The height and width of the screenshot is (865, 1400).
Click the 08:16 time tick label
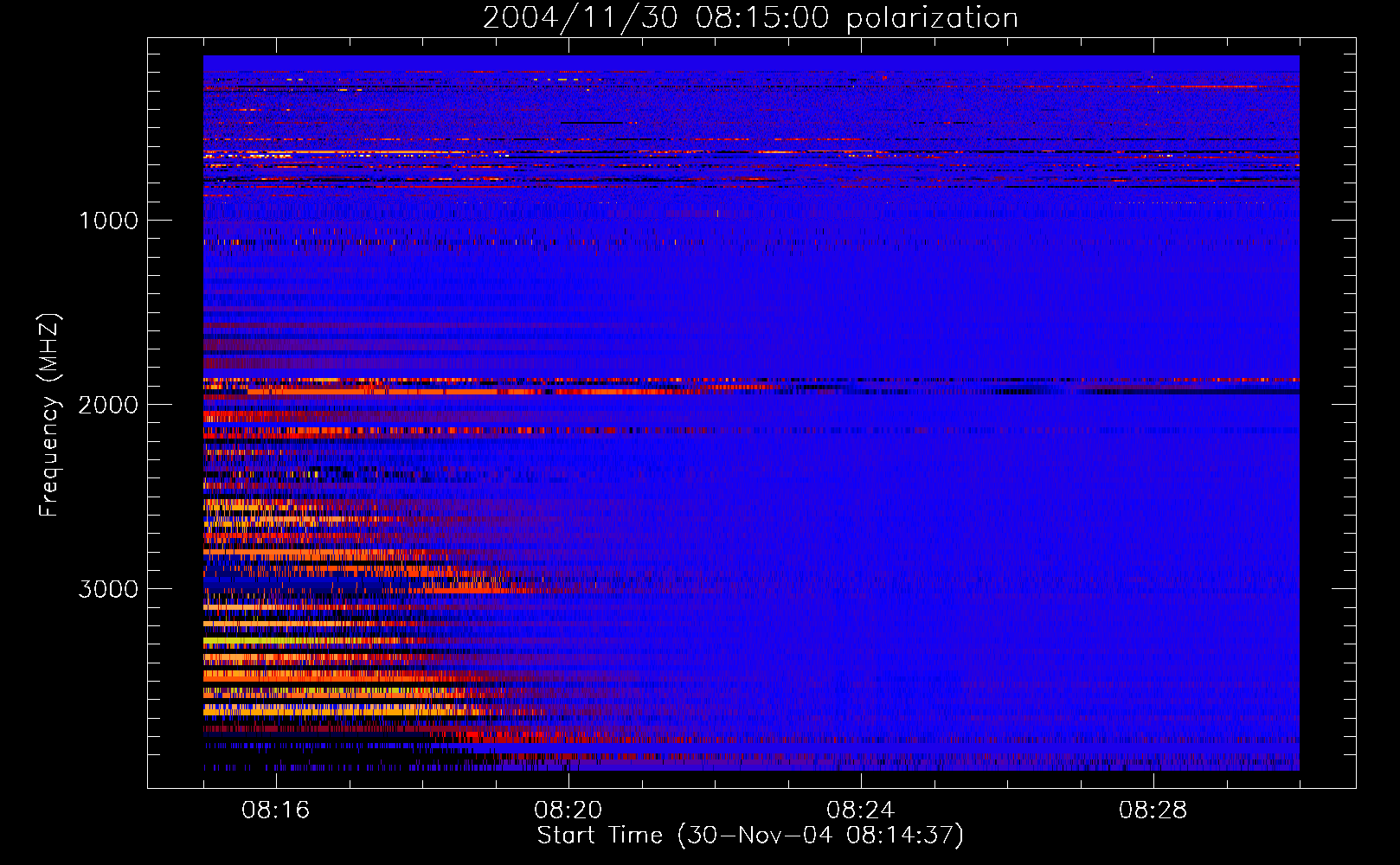276,811
